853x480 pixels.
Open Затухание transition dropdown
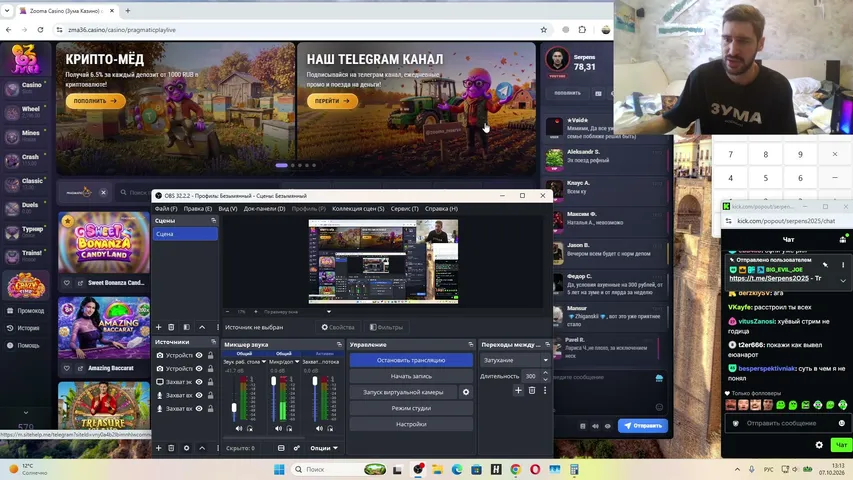(x=515, y=360)
